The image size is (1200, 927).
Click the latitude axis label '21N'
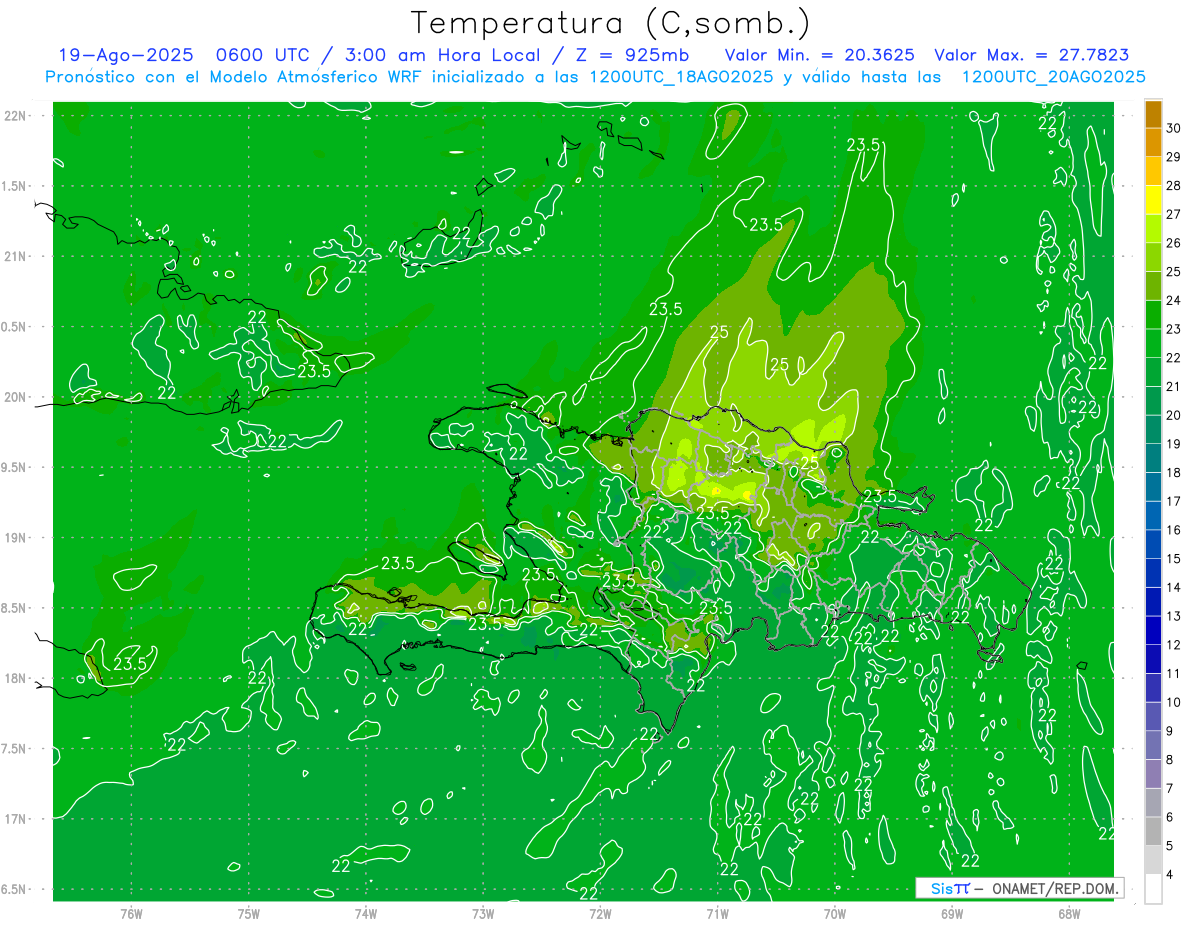(16, 256)
